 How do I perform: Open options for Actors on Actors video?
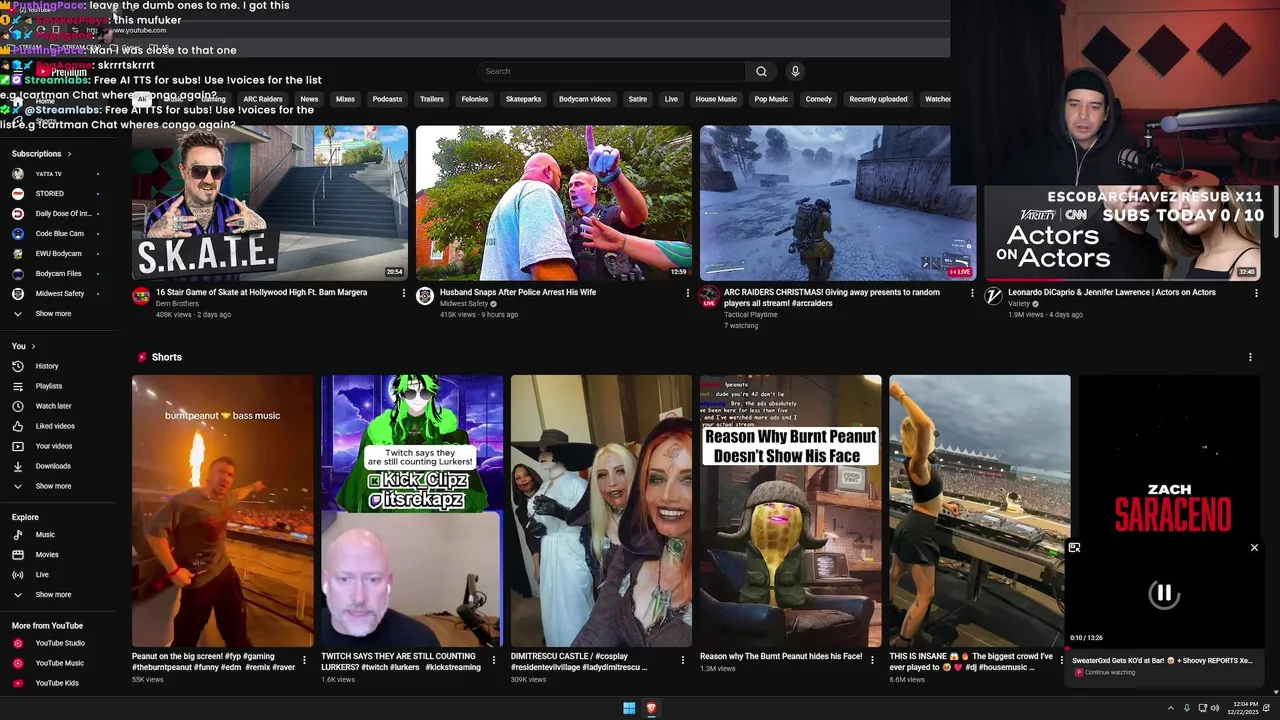click(x=1256, y=293)
